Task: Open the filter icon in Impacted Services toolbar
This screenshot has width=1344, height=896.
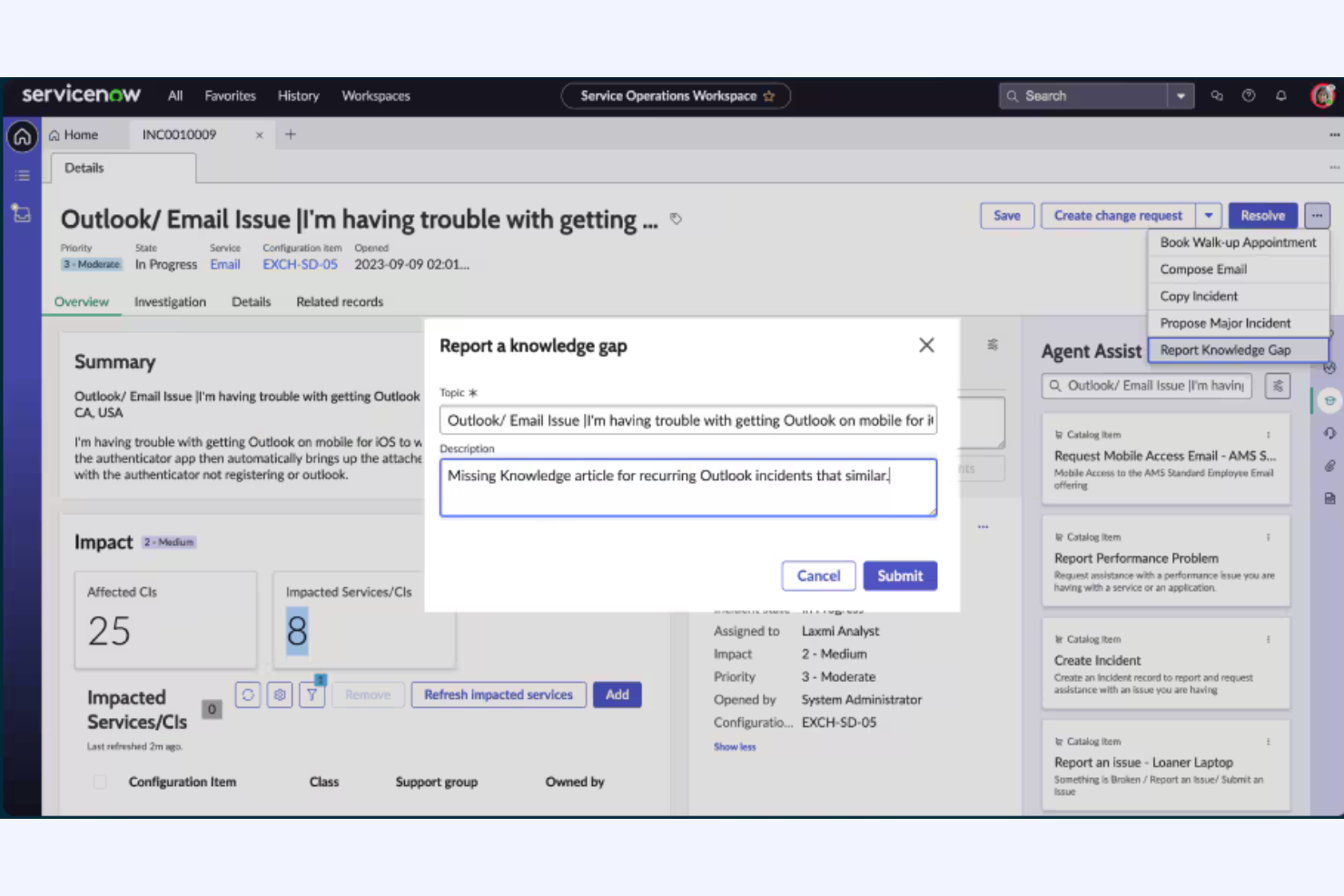Action: [x=311, y=694]
